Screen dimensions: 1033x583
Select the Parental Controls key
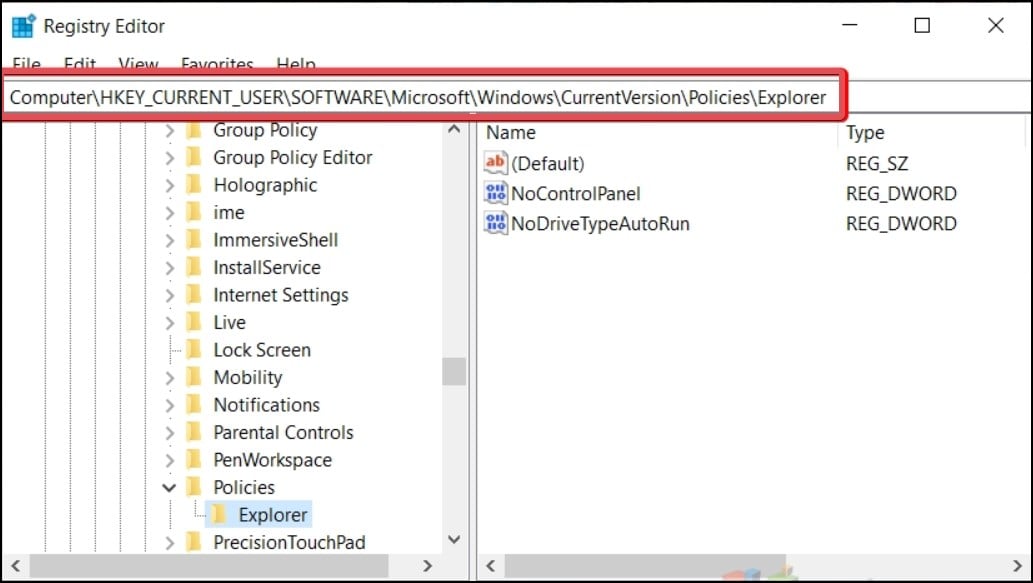pos(283,432)
